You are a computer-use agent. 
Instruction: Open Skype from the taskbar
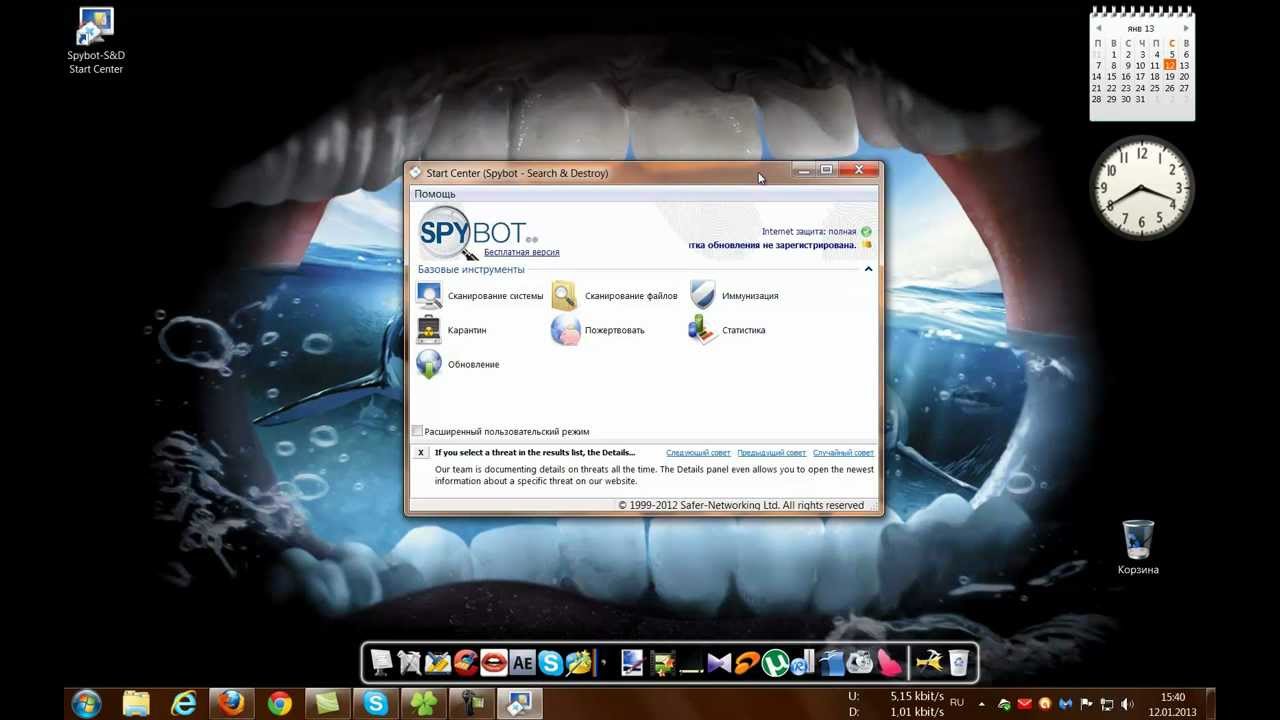pyautogui.click(x=376, y=704)
